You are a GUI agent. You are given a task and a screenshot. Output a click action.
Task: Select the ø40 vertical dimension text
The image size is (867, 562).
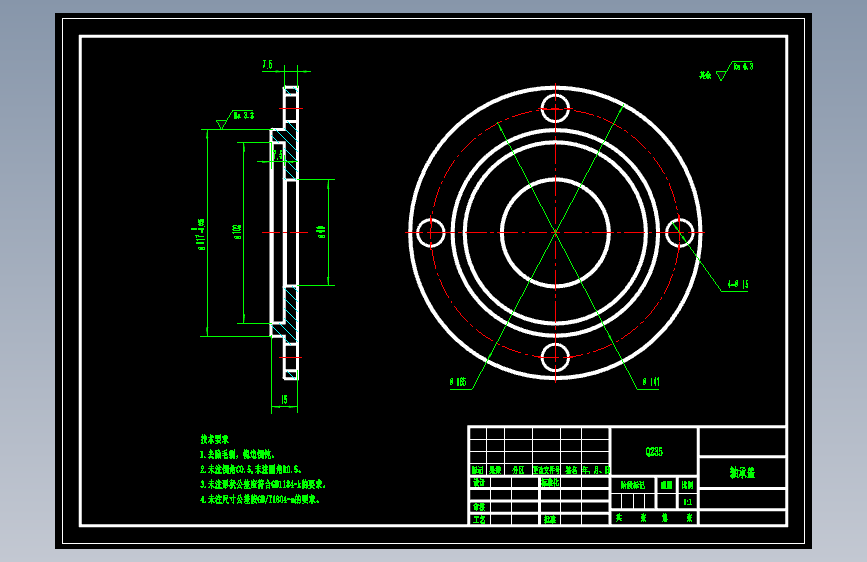tap(321, 232)
